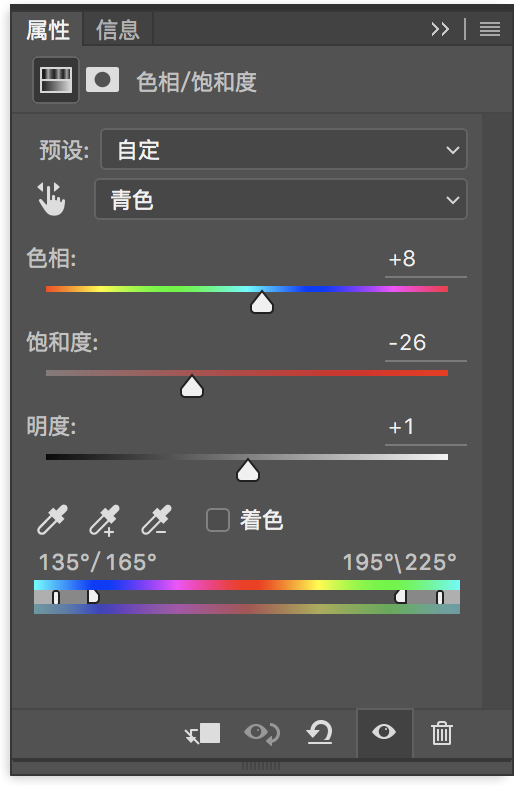Open the panel options menu
The width and height of the screenshot is (514, 790).
click(x=490, y=29)
